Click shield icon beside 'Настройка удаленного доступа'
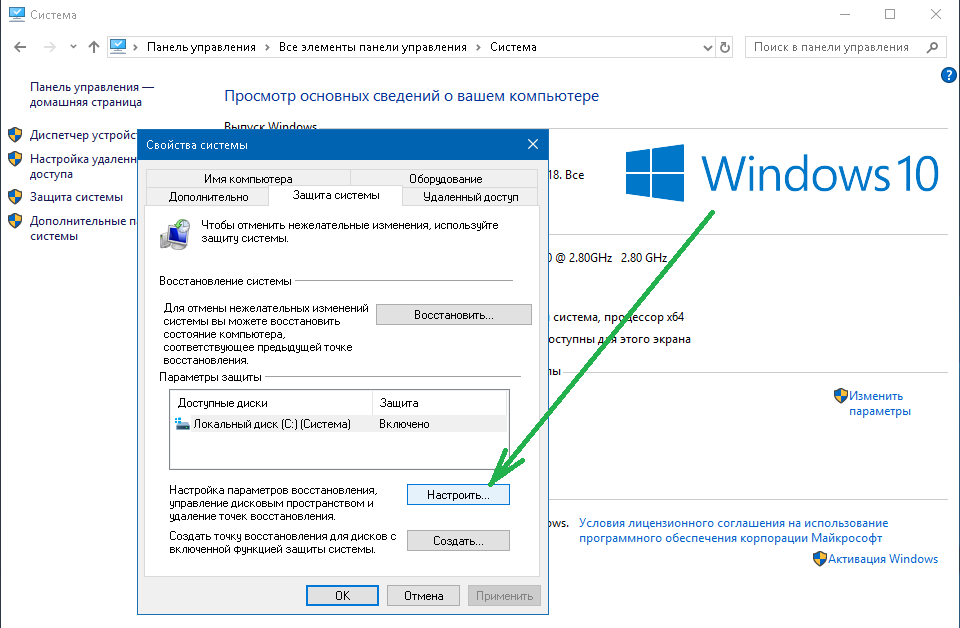The height and width of the screenshot is (628, 960). [x=15, y=159]
